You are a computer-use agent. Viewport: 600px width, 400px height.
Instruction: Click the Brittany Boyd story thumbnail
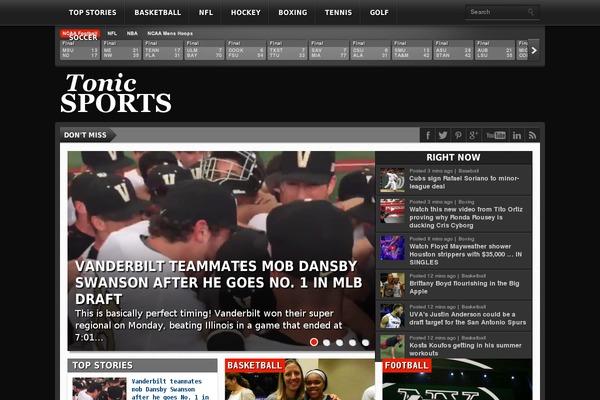pyautogui.click(x=392, y=285)
